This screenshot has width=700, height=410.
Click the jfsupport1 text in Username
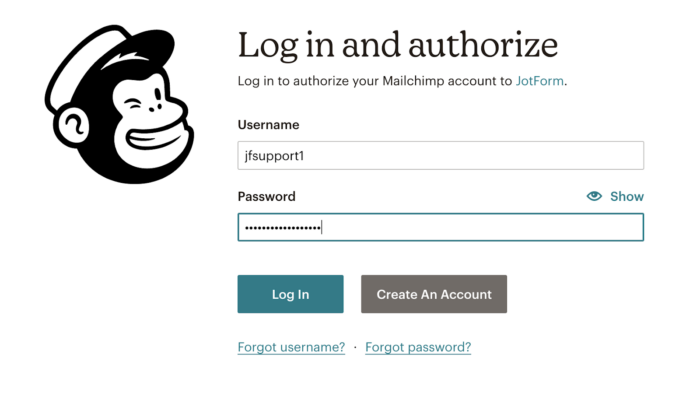[x=275, y=155]
